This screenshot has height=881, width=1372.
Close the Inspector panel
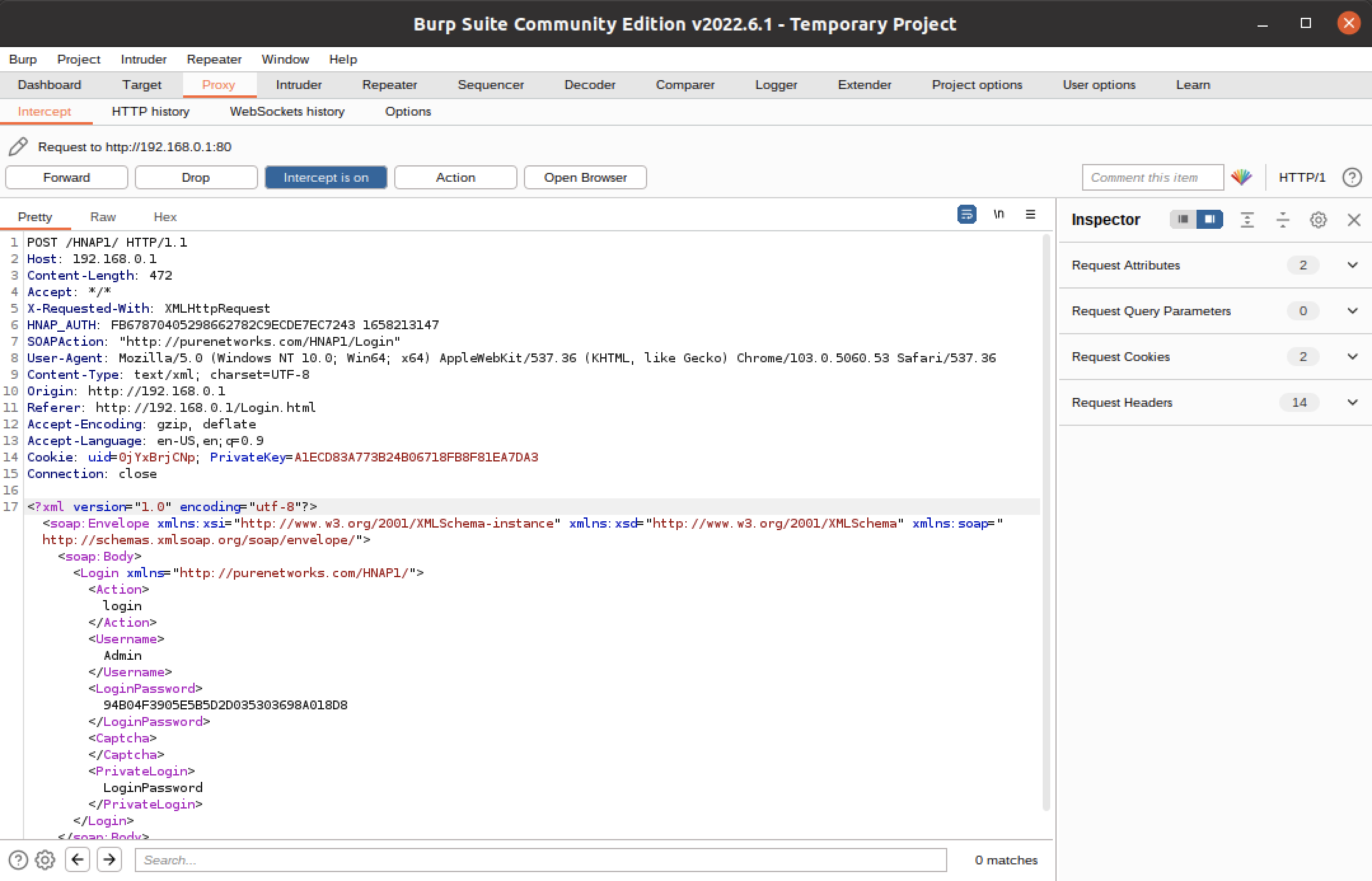click(1354, 220)
